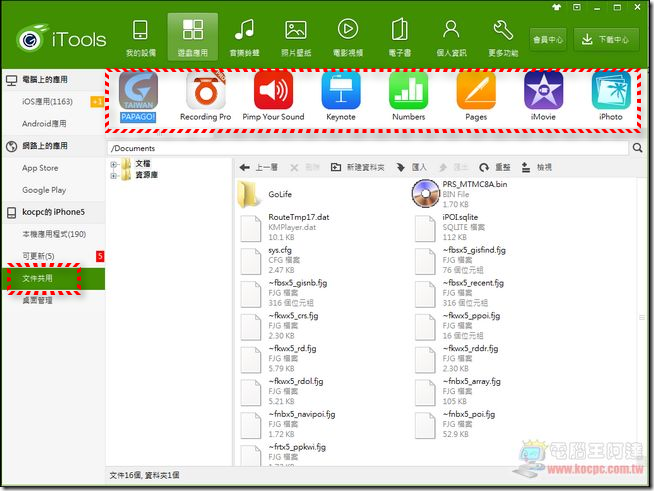The height and width of the screenshot is (491, 654).
Task: Create a new folder
Action: click(x=357, y=167)
